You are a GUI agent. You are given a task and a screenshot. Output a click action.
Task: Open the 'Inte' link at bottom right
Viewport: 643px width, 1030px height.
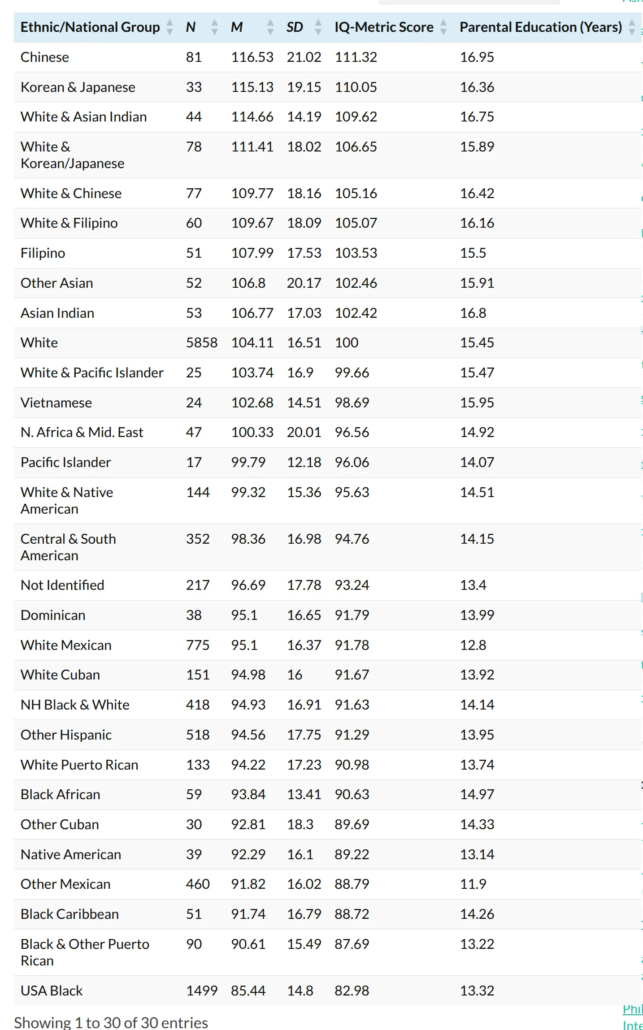631,1024
